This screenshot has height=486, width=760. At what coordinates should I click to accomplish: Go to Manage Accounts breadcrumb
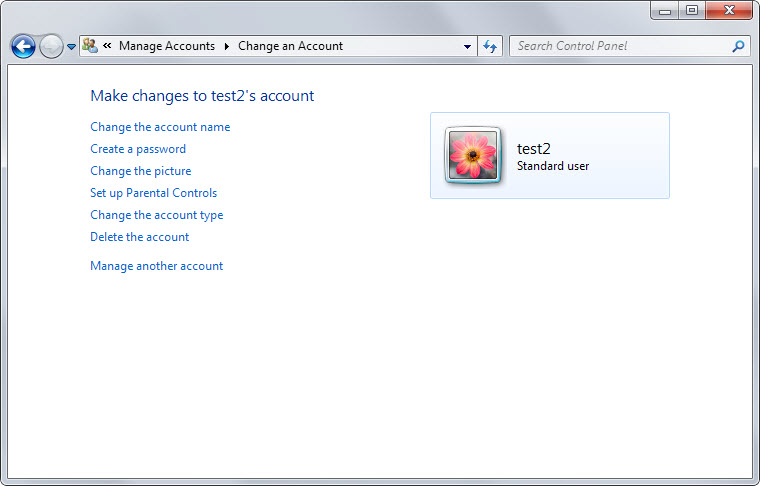166,46
